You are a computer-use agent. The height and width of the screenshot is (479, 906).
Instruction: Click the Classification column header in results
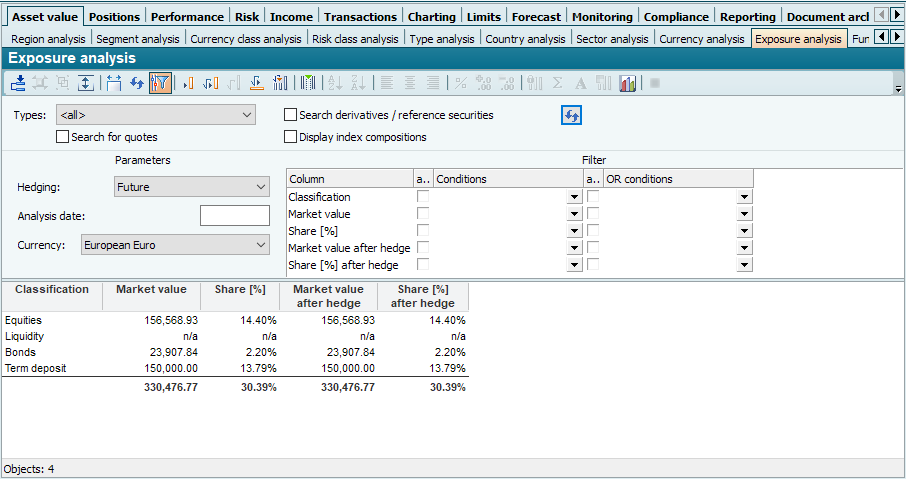pyautogui.click(x=52, y=290)
